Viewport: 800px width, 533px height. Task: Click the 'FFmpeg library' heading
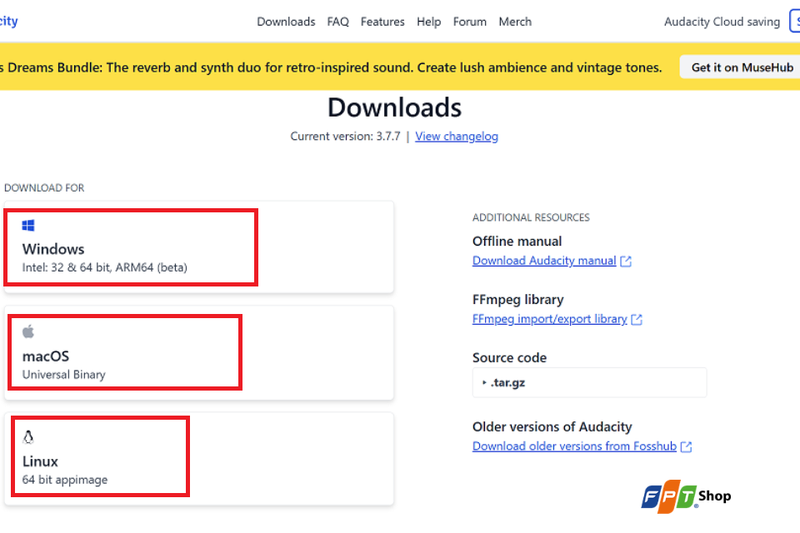(518, 299)
